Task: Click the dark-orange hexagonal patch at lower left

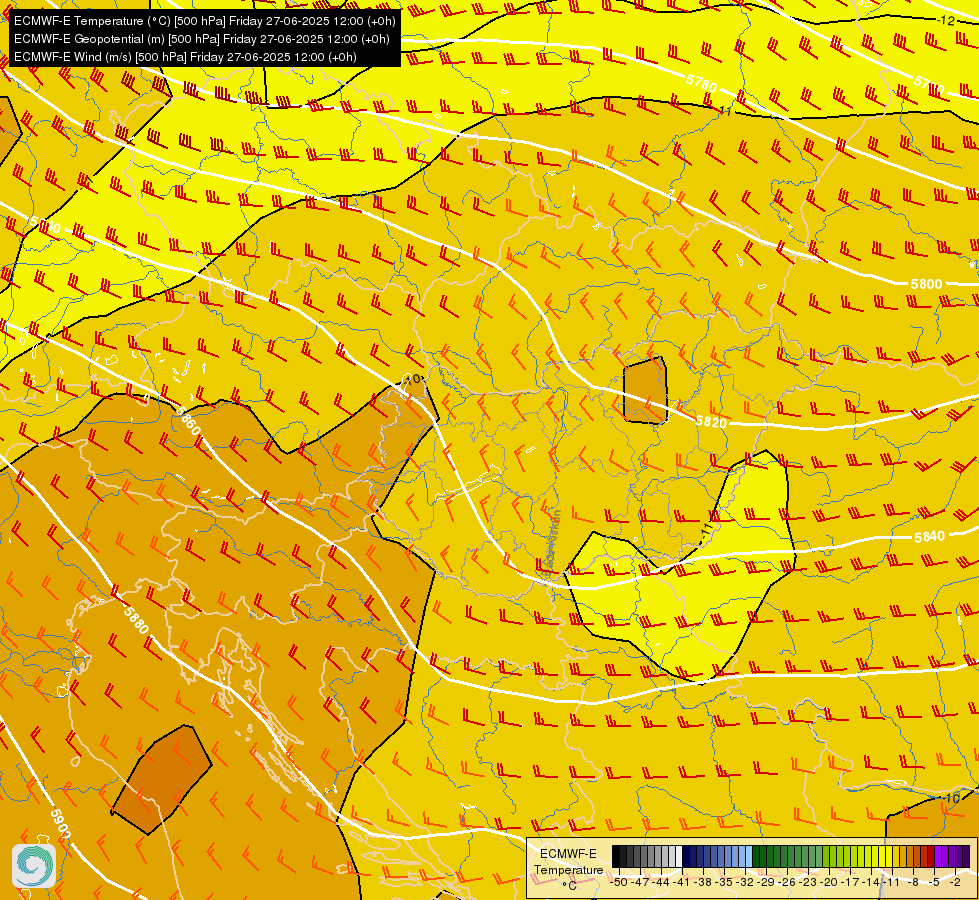Action: 162,779
